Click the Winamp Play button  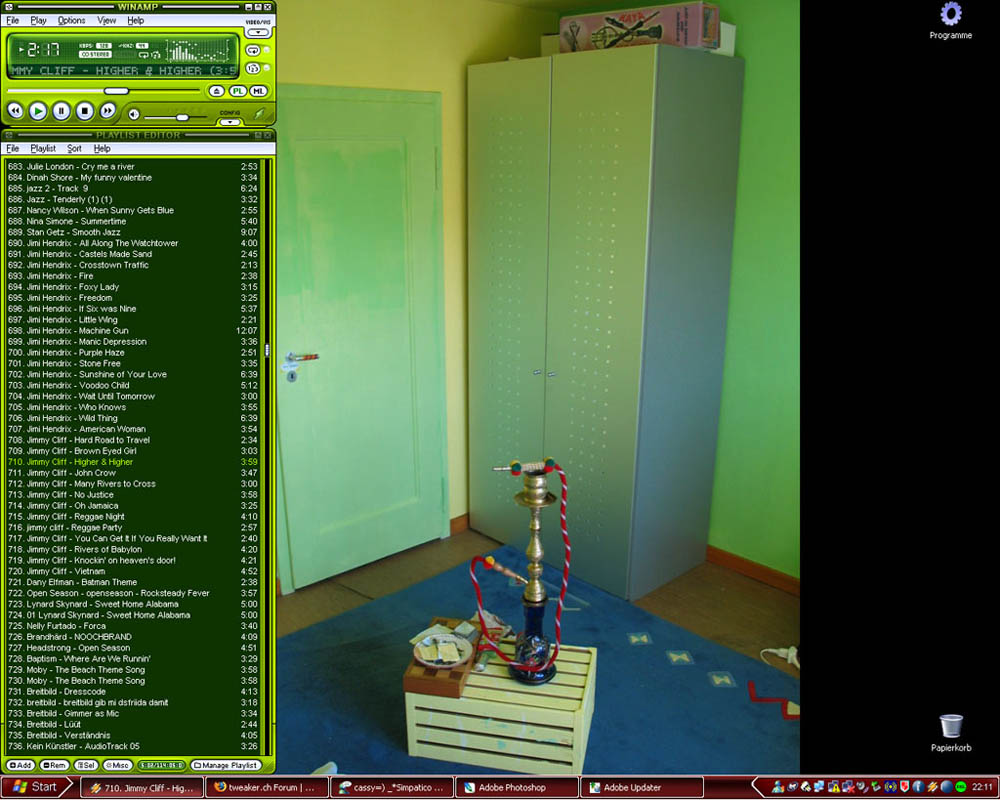pos(38,111)
